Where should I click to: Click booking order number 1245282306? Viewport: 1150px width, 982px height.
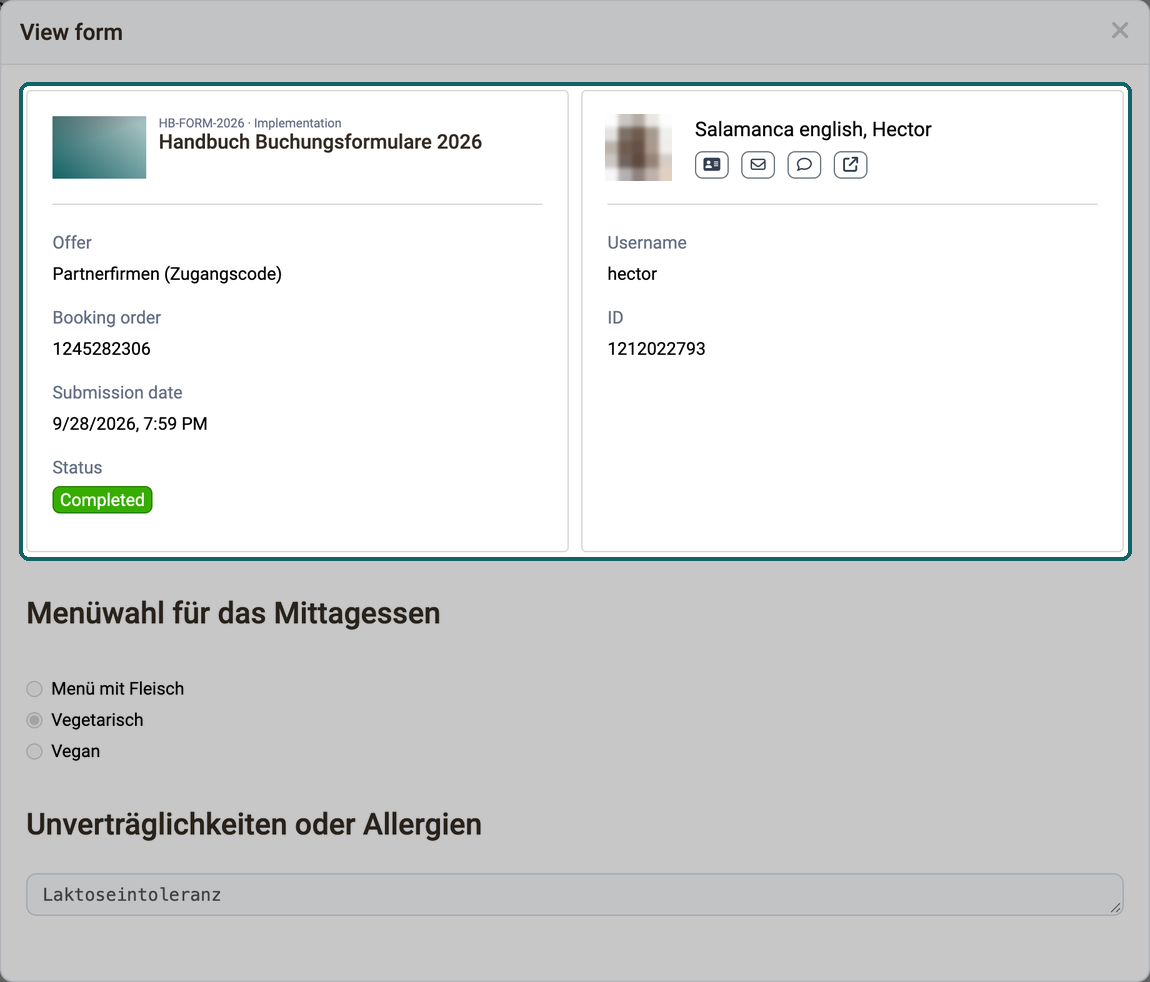pyautogui.click(x=101, y=348)
